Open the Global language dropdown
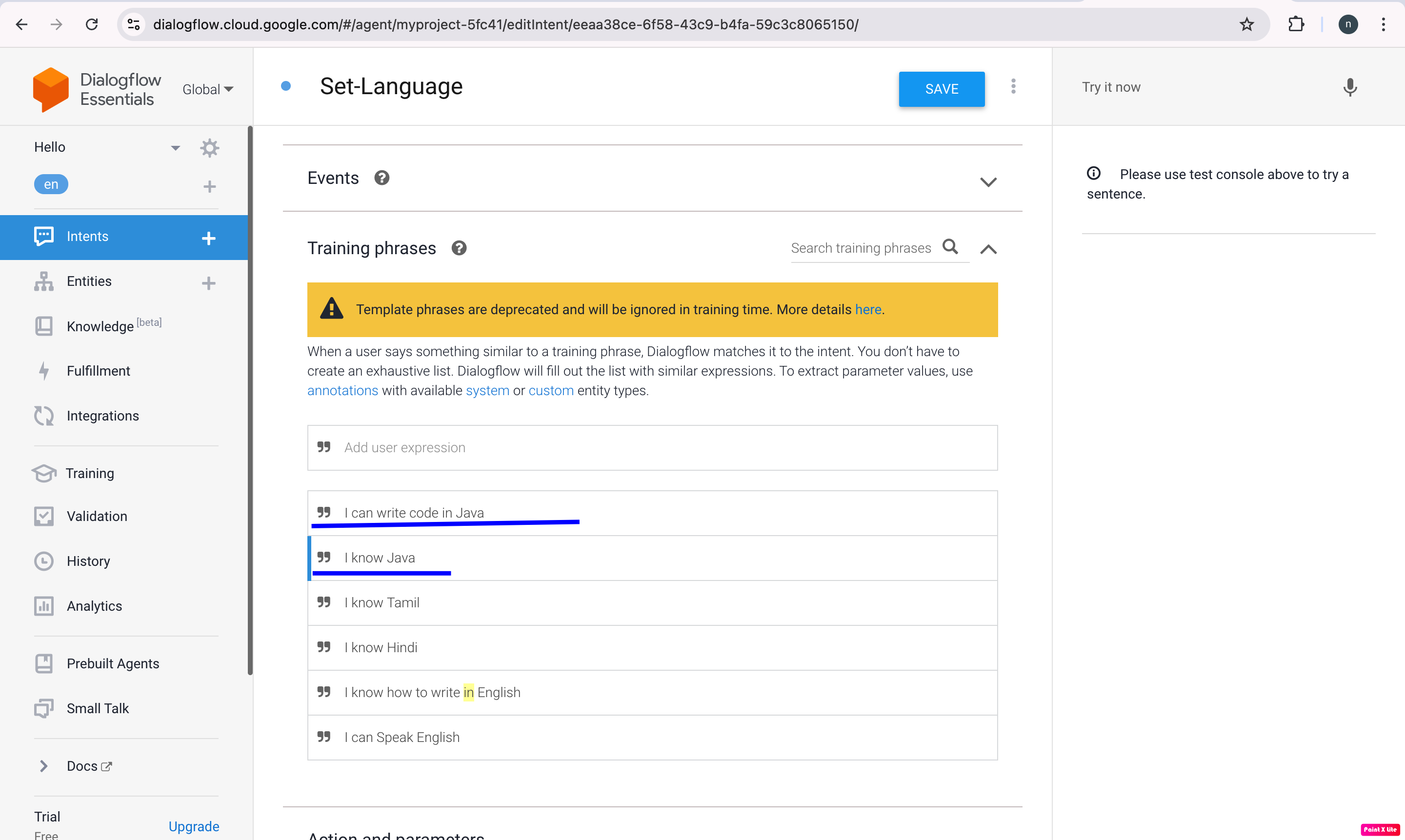Image resolution: width=1405 pixels, height=840 pixels. (207, 89)
